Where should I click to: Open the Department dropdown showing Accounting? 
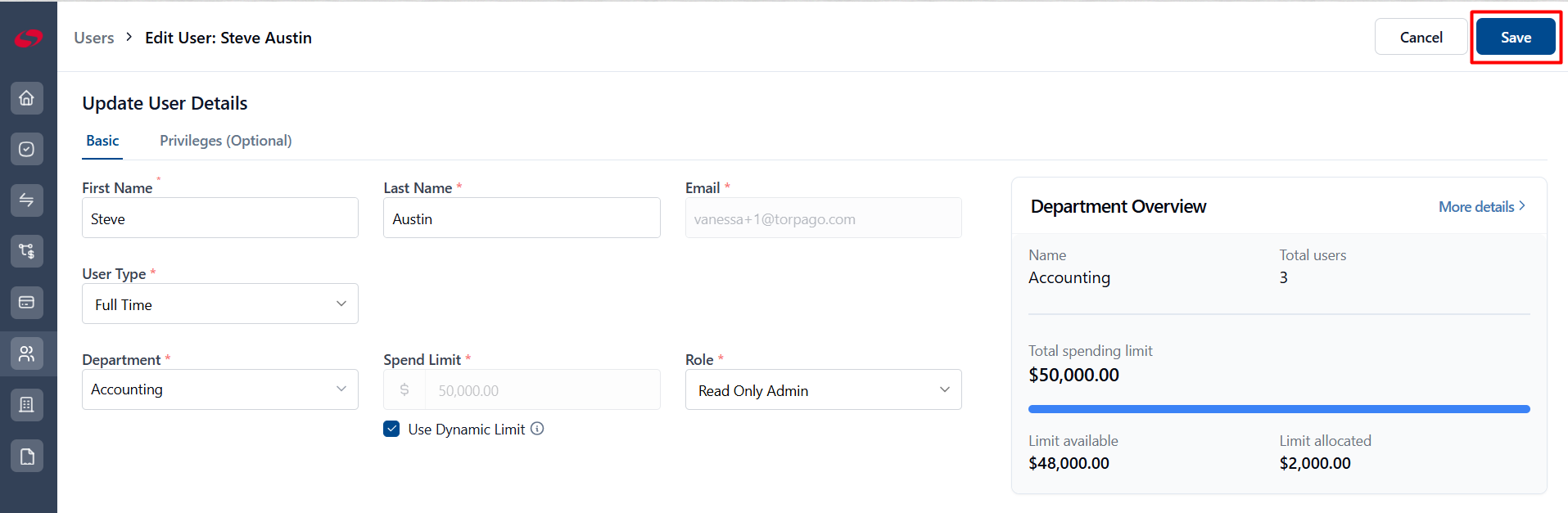(220, 389)
